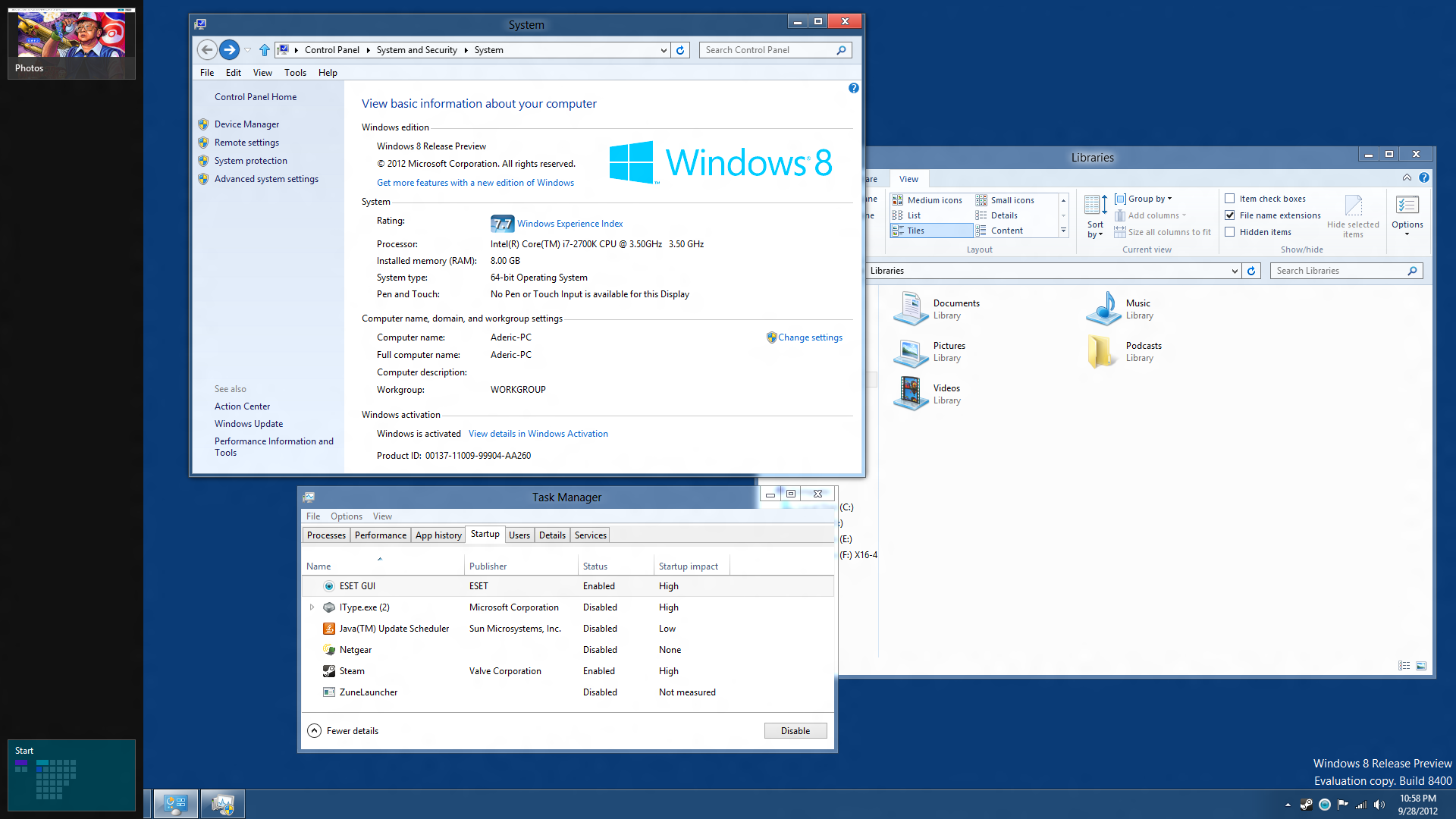Screen dimensions: 1456x819
Task: Open Advanced system settings link
Action: [266, 179]
